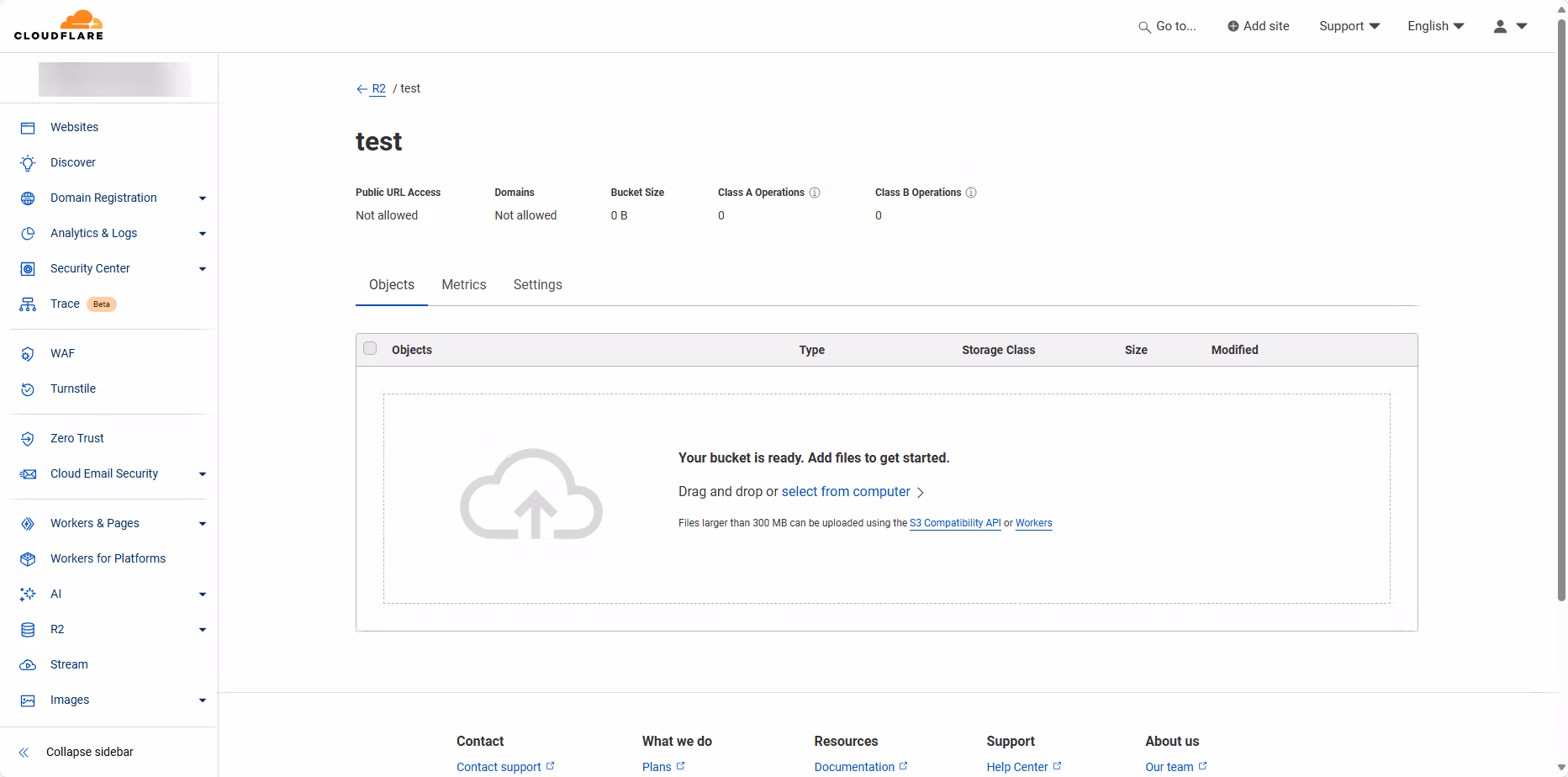Expand the Workers & Pages submenu arrow
This screenshot has height=777, width=1568.
(x=203, y=524)
